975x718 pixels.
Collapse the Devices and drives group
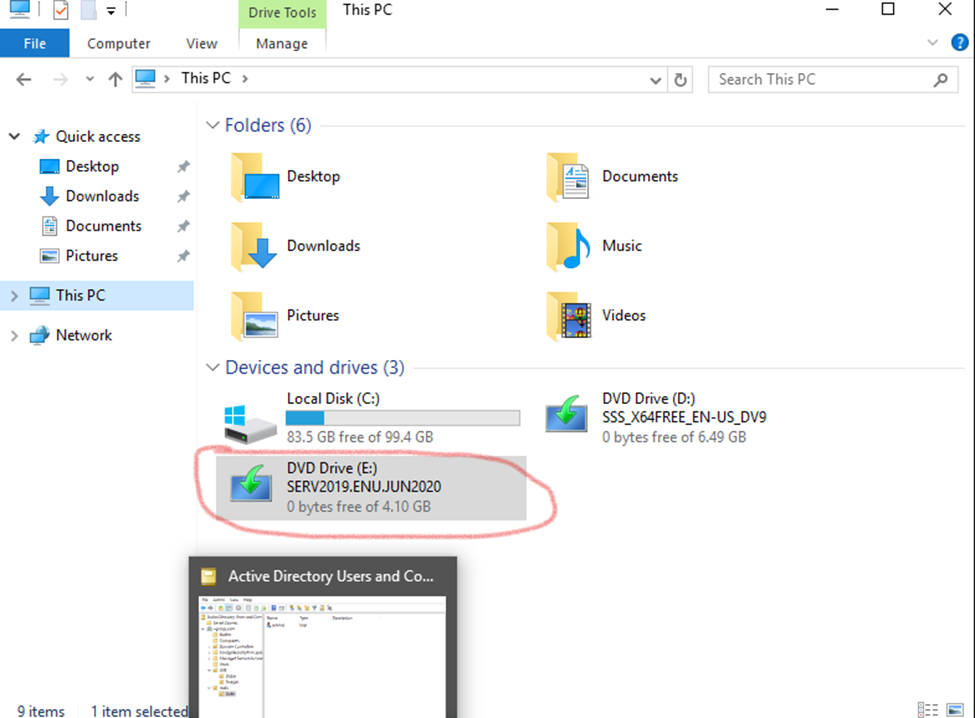point(212,368)
